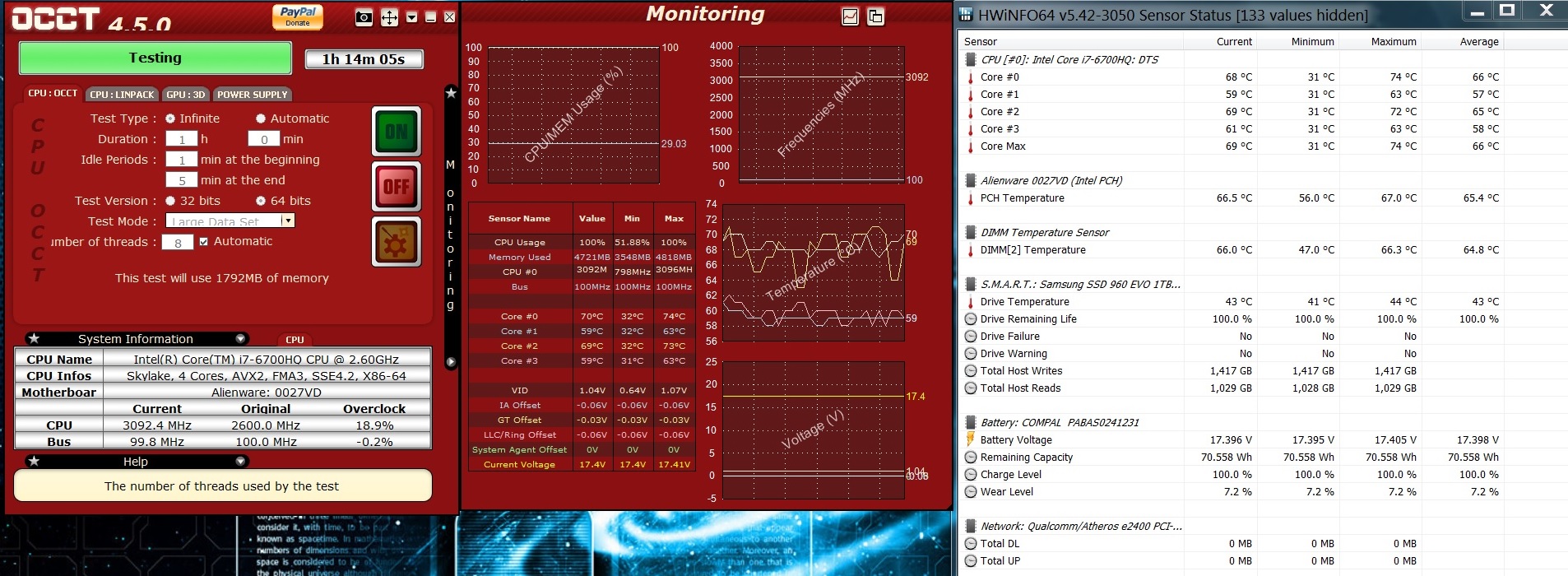Switch to CPU : LINPACK tab

[x=122, y=95]
